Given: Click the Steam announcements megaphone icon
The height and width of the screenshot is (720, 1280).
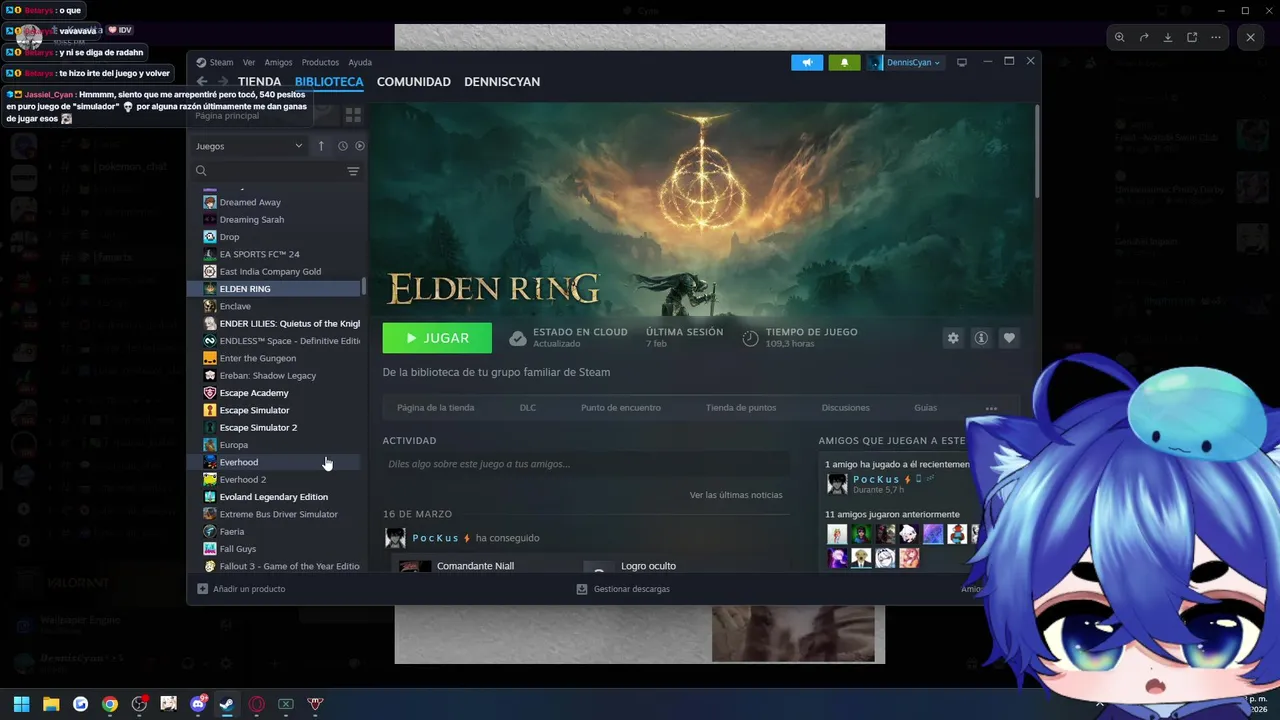Looking at the screenshot, I should [x=807, y=62].
